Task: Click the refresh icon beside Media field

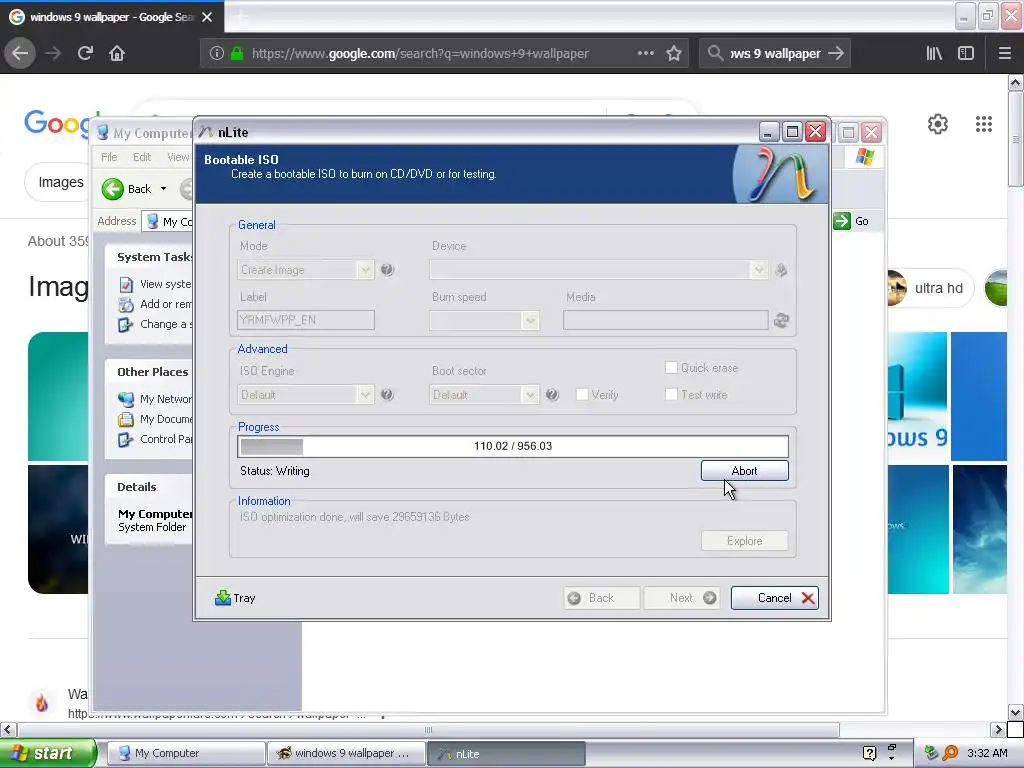Action: [781, 320]
